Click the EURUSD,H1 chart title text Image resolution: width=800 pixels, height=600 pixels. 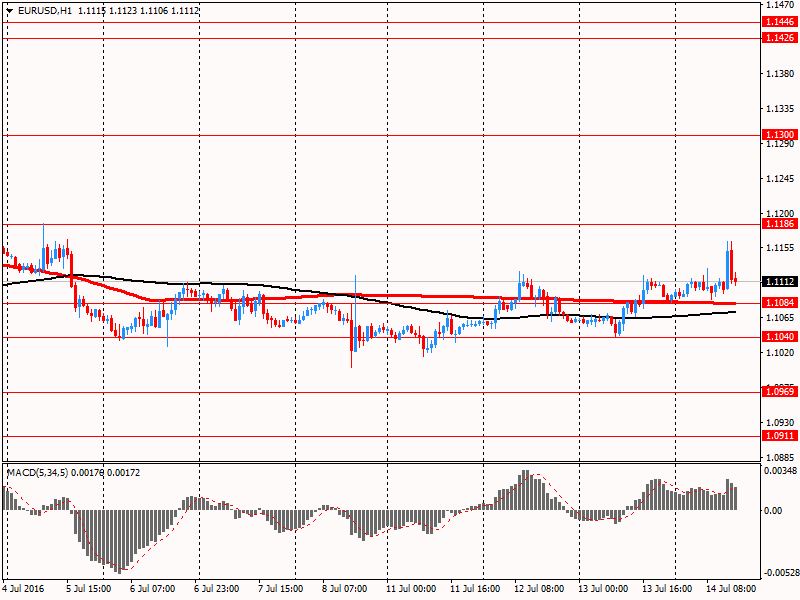coord(43,10)
